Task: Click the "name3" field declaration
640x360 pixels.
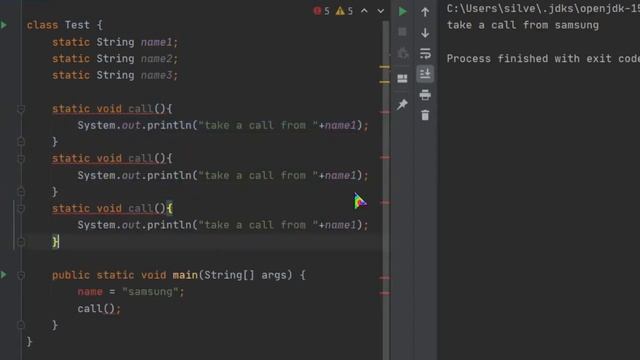Action: tap(115, 76)
